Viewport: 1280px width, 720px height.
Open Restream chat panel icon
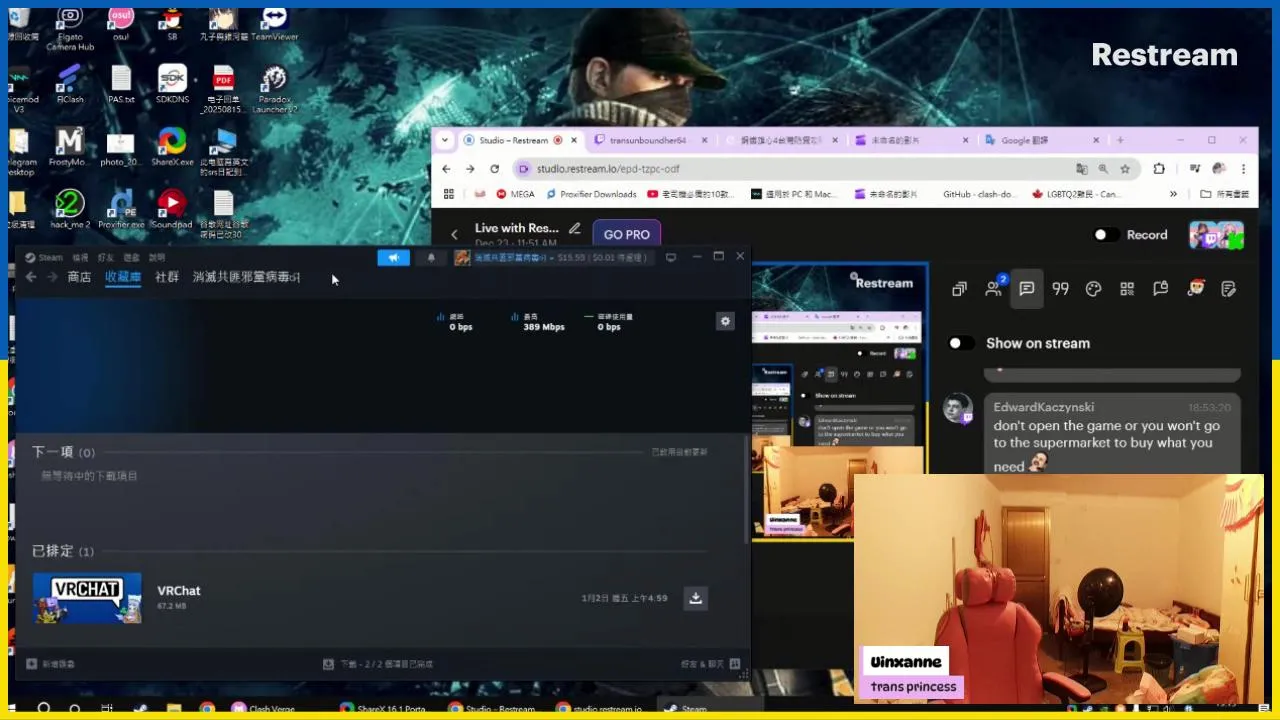coord(1026,289)
